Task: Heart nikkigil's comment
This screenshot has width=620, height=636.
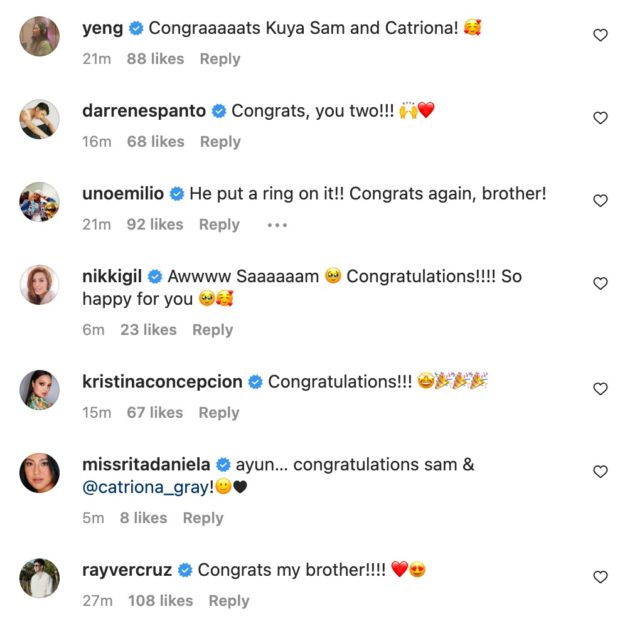Action: (x=600, y=284)
